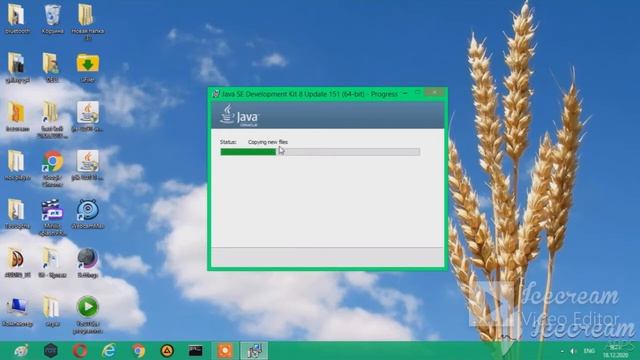Click the Java logo in installer banner

click(239, 116)
